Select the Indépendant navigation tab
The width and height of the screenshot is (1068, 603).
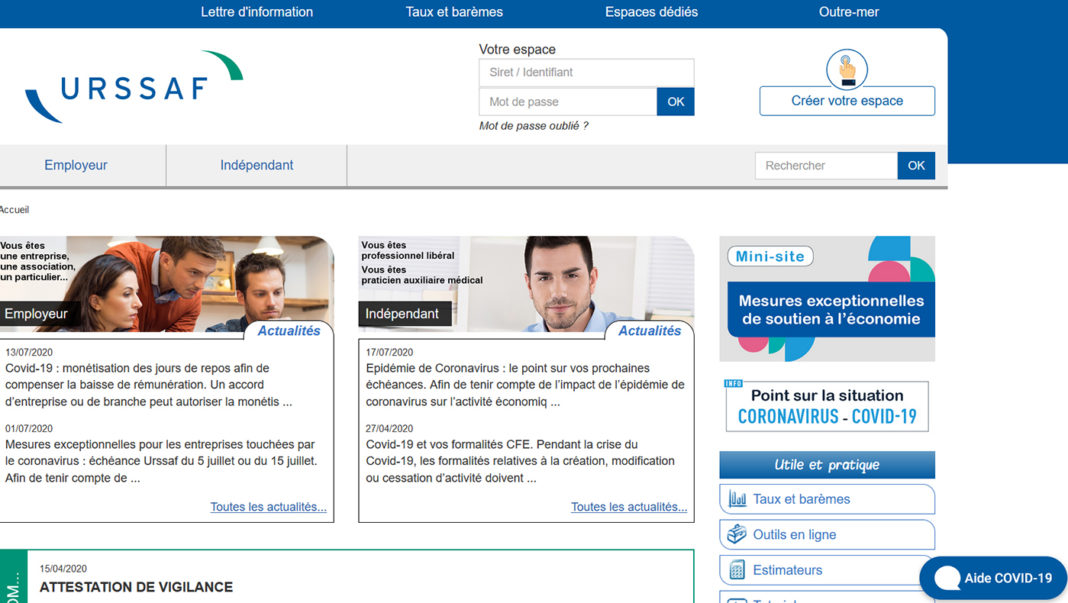pos(257,165)
